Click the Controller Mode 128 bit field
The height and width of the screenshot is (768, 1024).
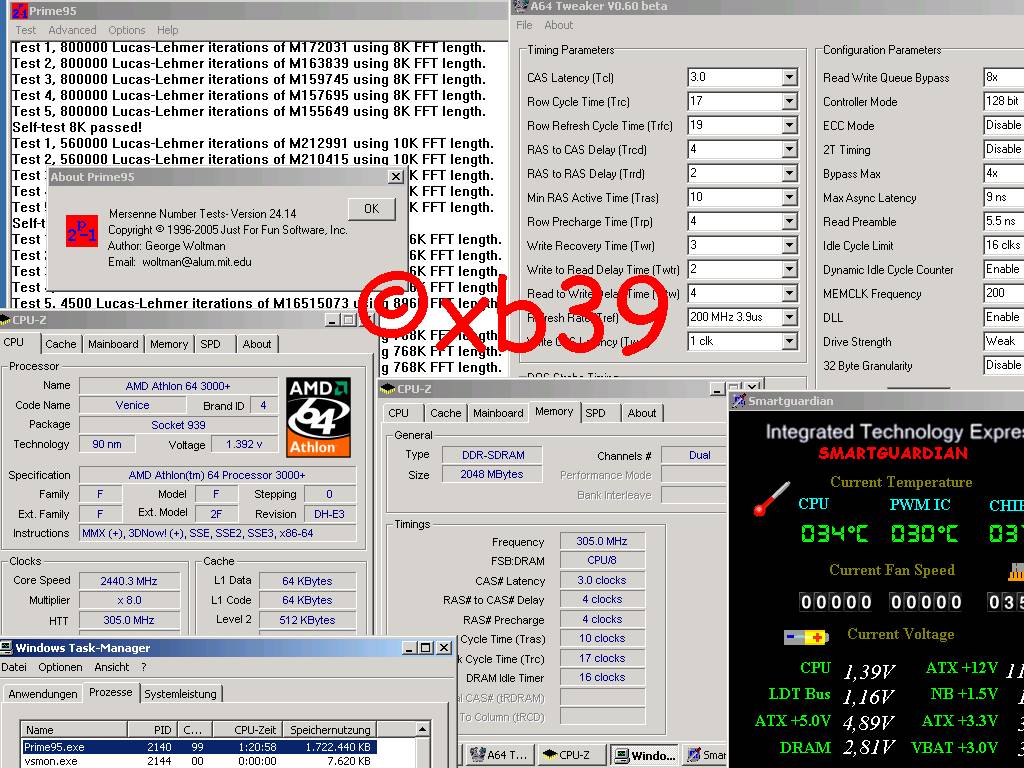pyautogui.click(x=1003, y=101)
